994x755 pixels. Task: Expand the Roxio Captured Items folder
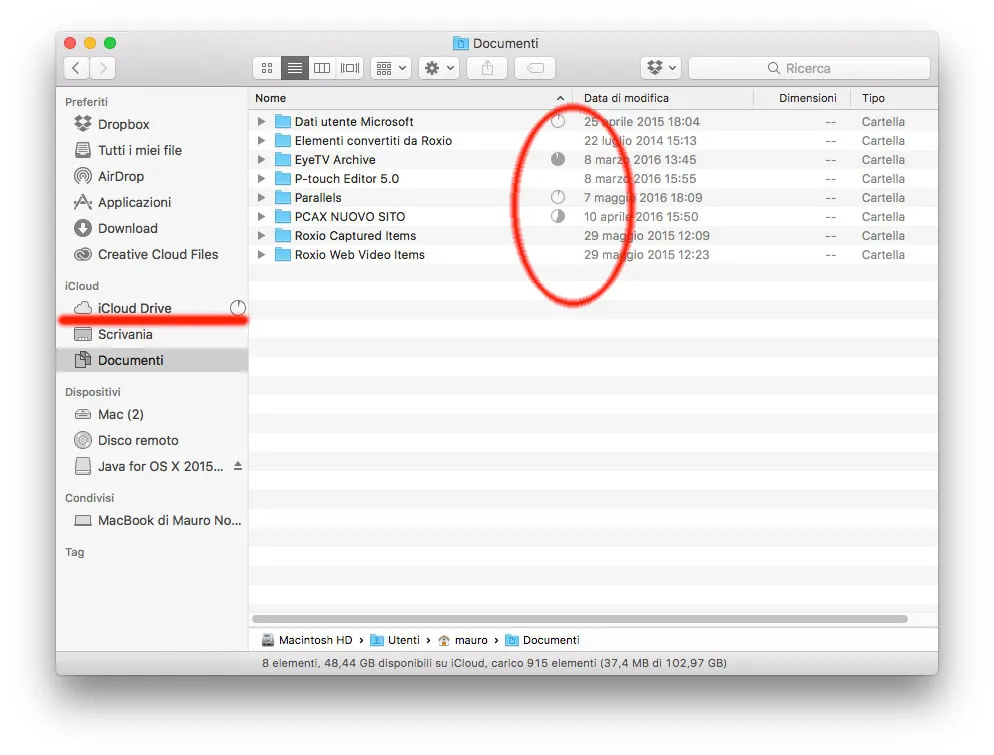260,235
